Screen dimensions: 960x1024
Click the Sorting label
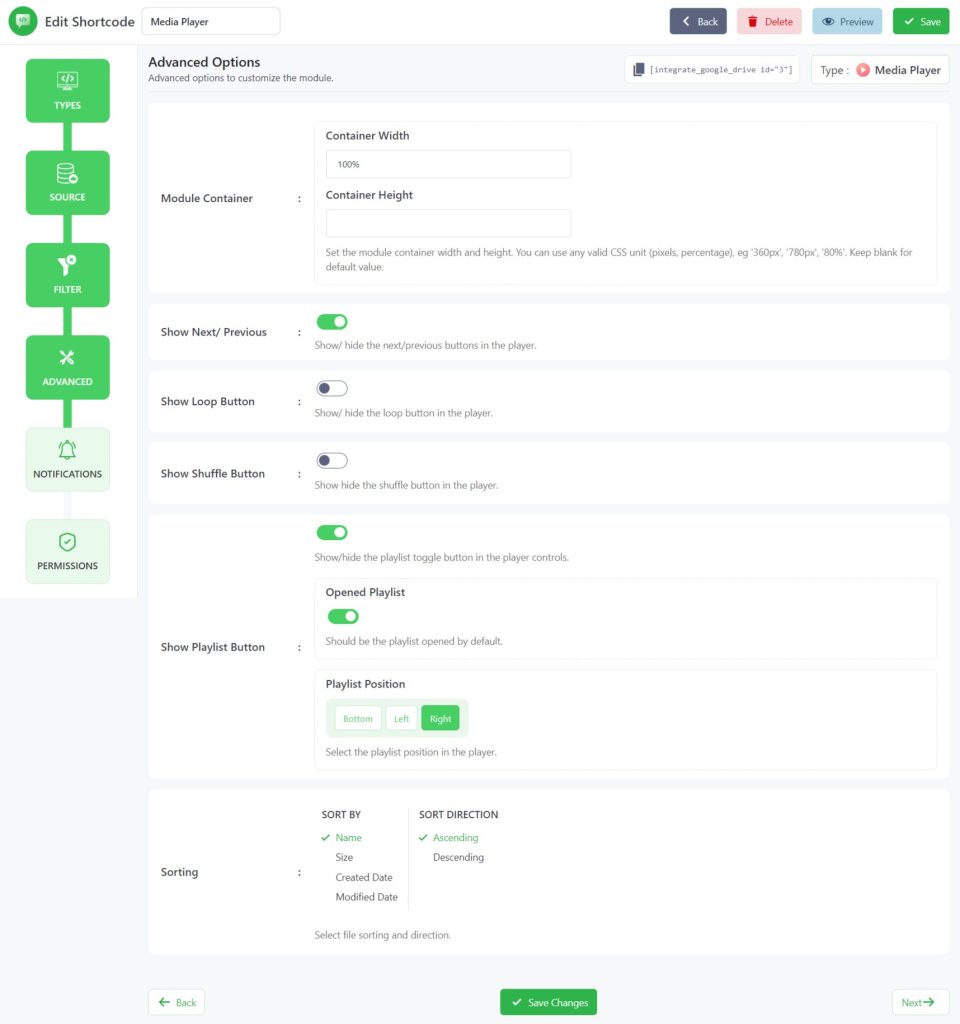point(180,872)
